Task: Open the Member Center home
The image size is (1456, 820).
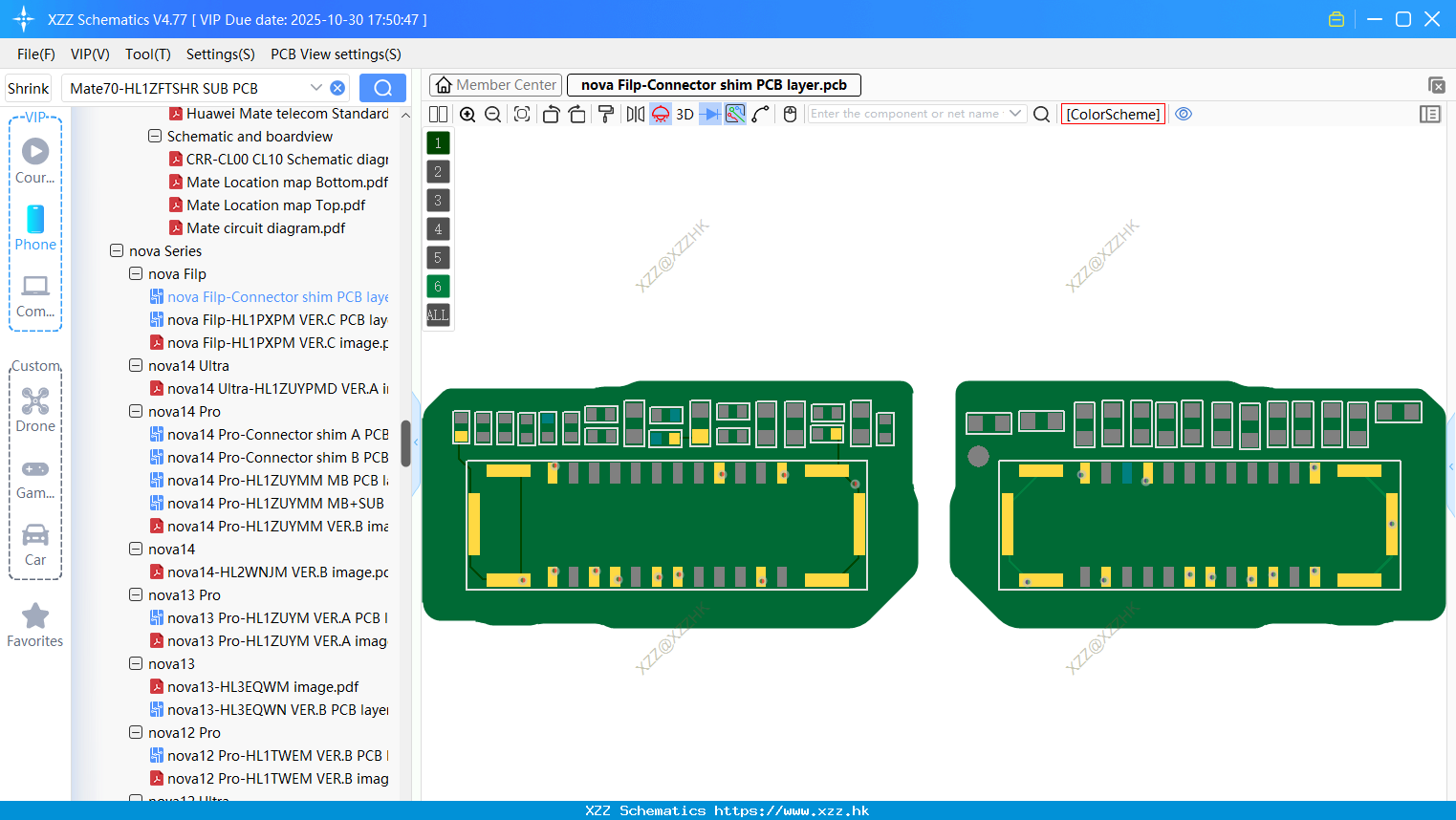Action: (495, 85)
